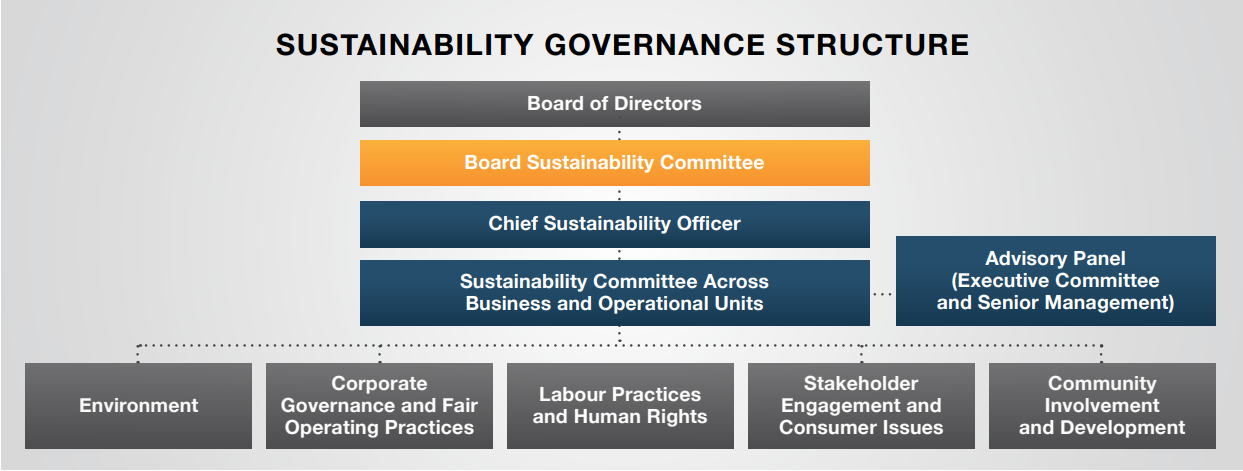Click dotted connector above Stakeholder Engagement box

coord(861,353)
